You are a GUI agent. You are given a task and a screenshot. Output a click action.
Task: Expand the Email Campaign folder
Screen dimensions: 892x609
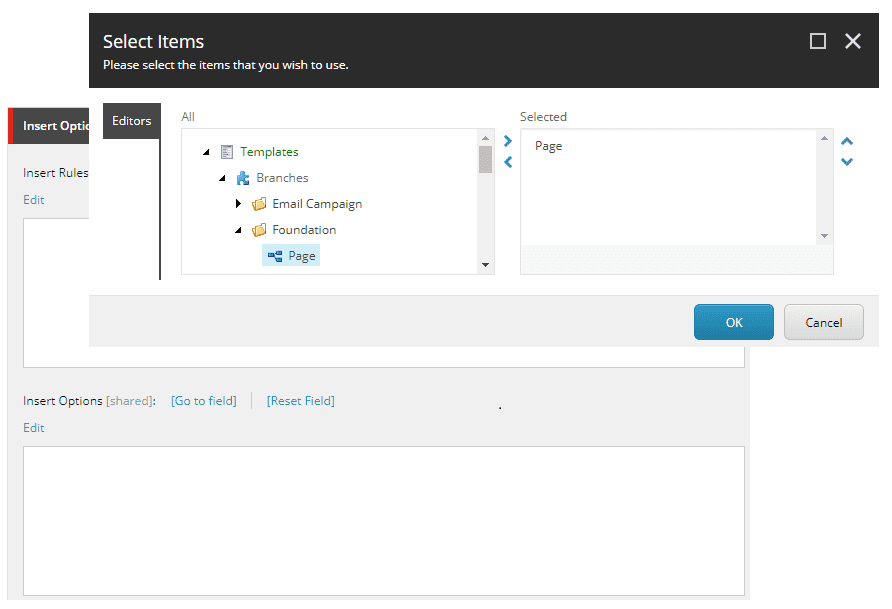238,204
